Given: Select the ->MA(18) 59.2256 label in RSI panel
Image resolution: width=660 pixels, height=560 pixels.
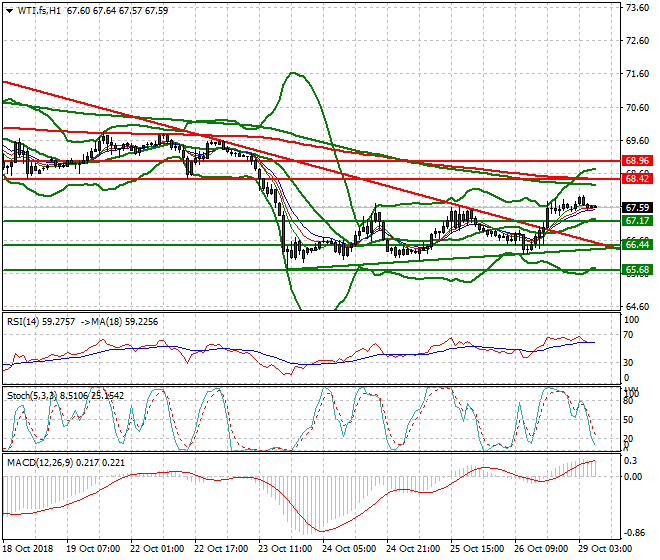Looking at the screenshot, I should tap(119, 322).
